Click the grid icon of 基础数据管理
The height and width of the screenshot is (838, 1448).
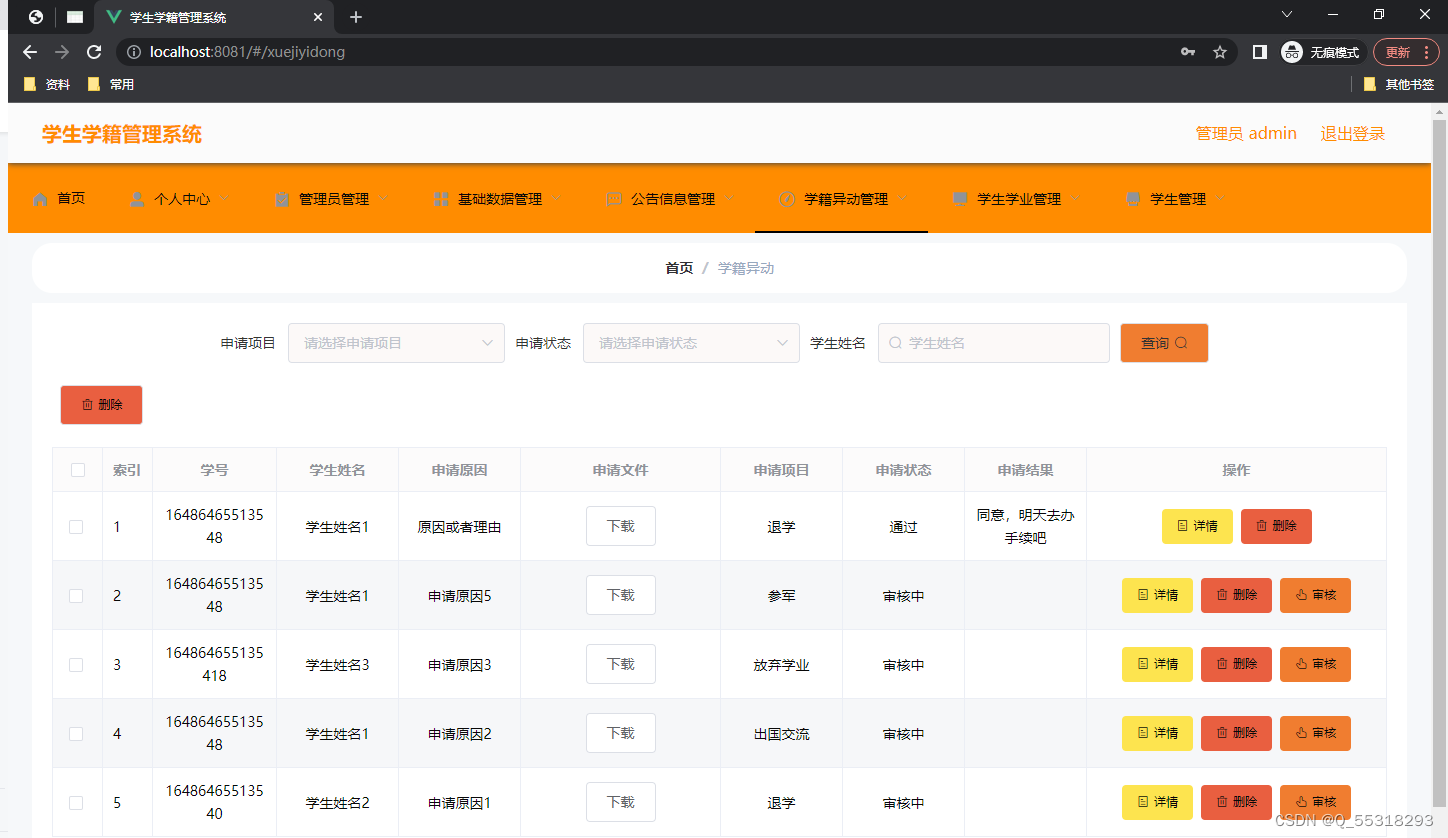441,199
